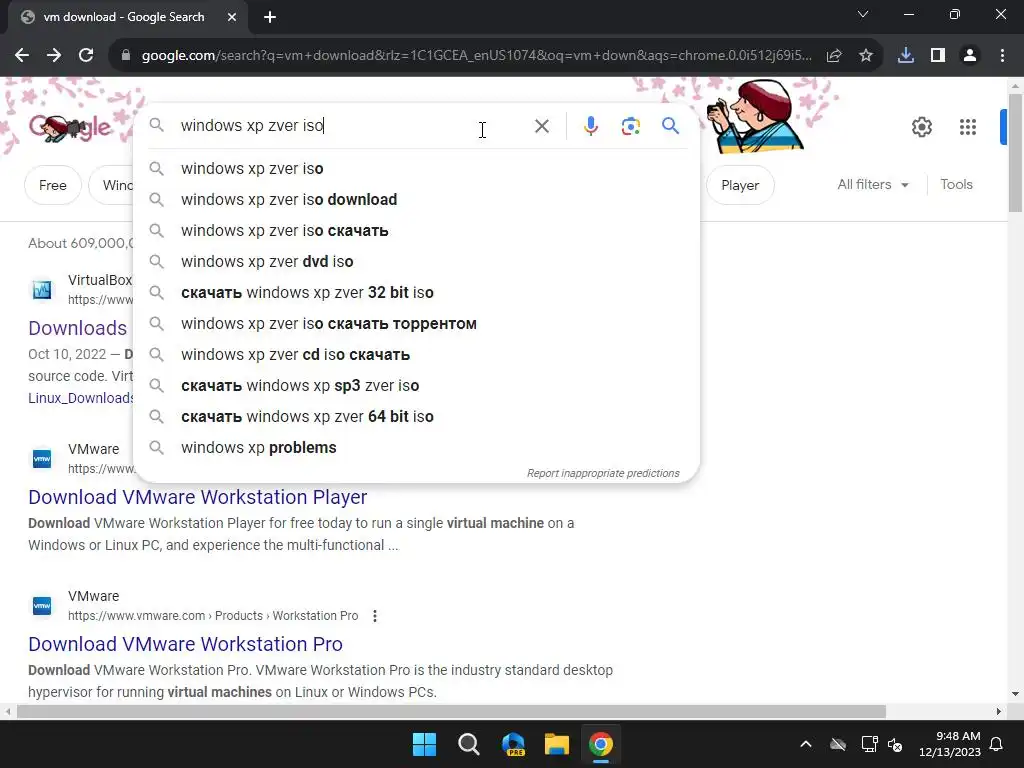Click the view site information lock icon
The width and height of the screenshot is (1024, 768).
(x=126, y=56)
